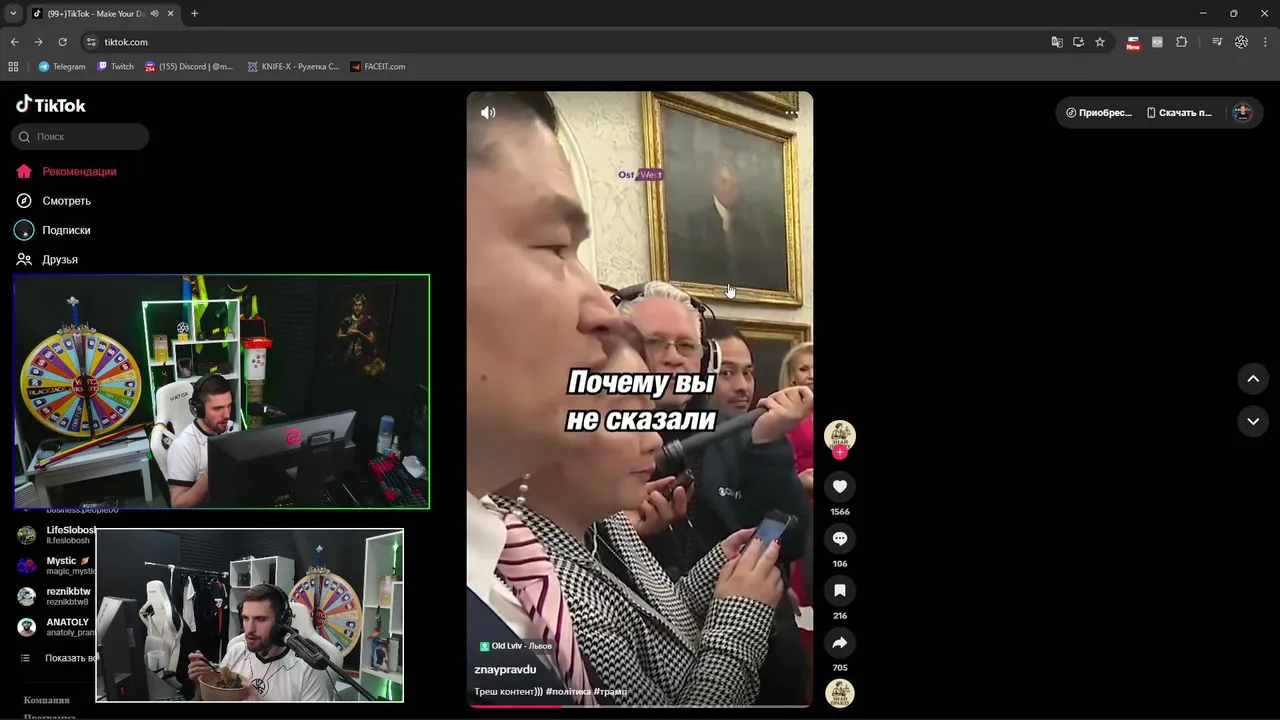Open site information icon in the address bar
Screen dimensions: 1280x720
click(x=91, y=42)
